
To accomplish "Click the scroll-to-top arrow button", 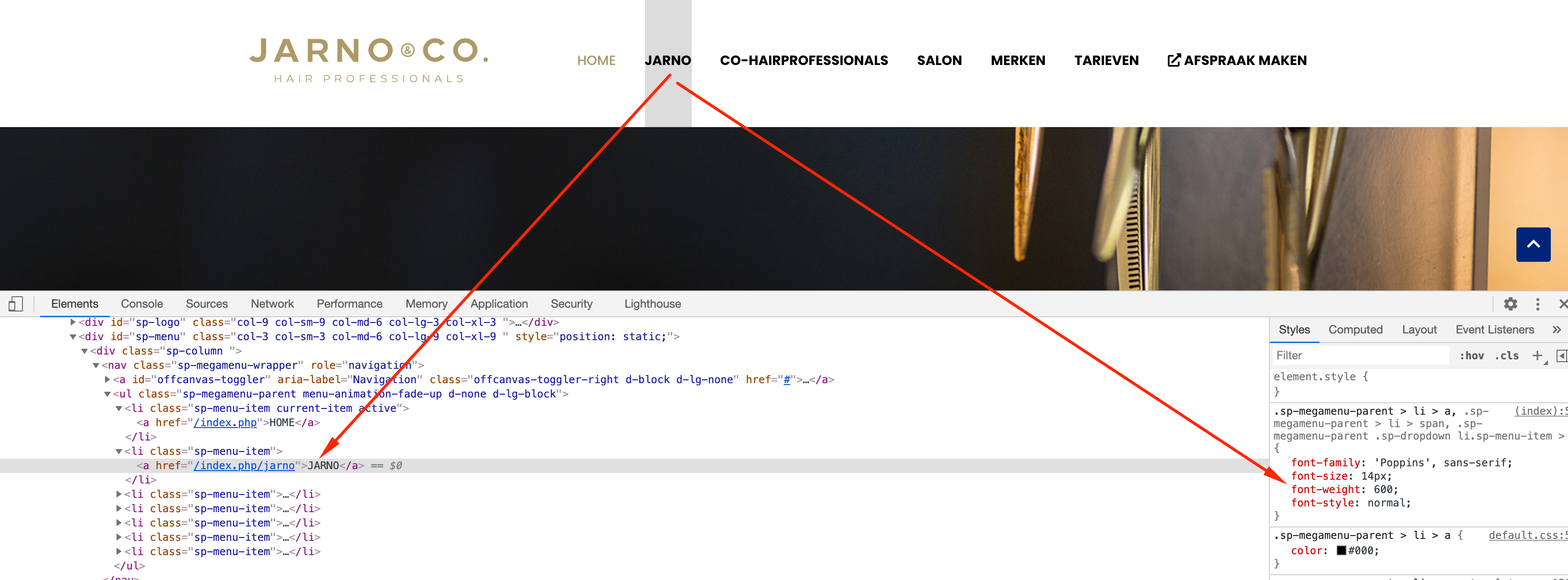I will [x=1533, y=245].
